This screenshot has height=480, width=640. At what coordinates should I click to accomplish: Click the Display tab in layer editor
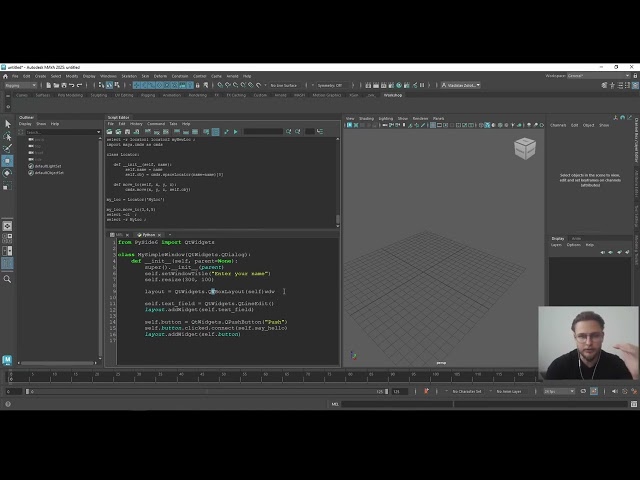pyautogui.click(x=558, y=238)
